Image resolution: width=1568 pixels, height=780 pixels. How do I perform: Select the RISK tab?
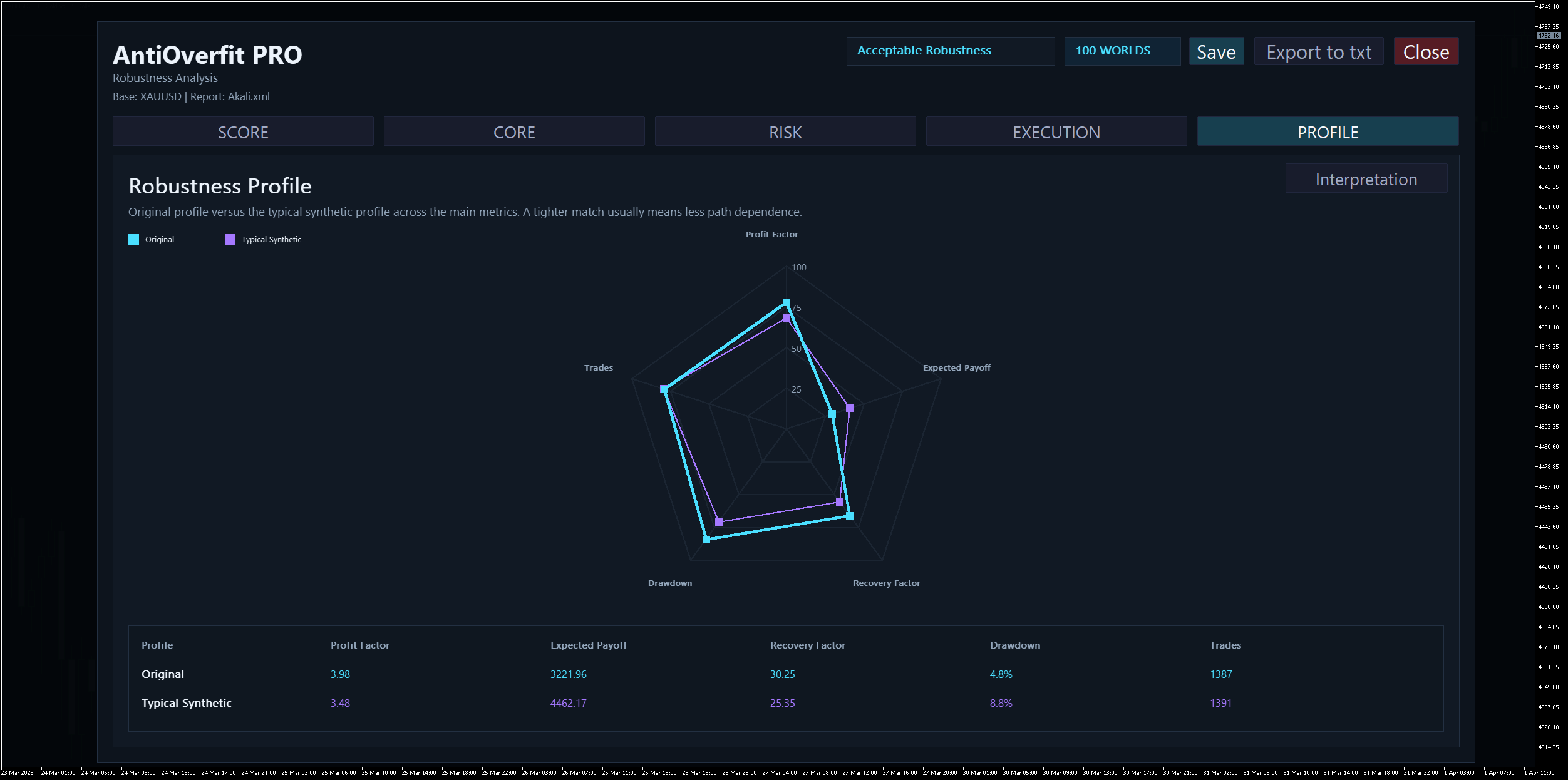pos(785,132)
